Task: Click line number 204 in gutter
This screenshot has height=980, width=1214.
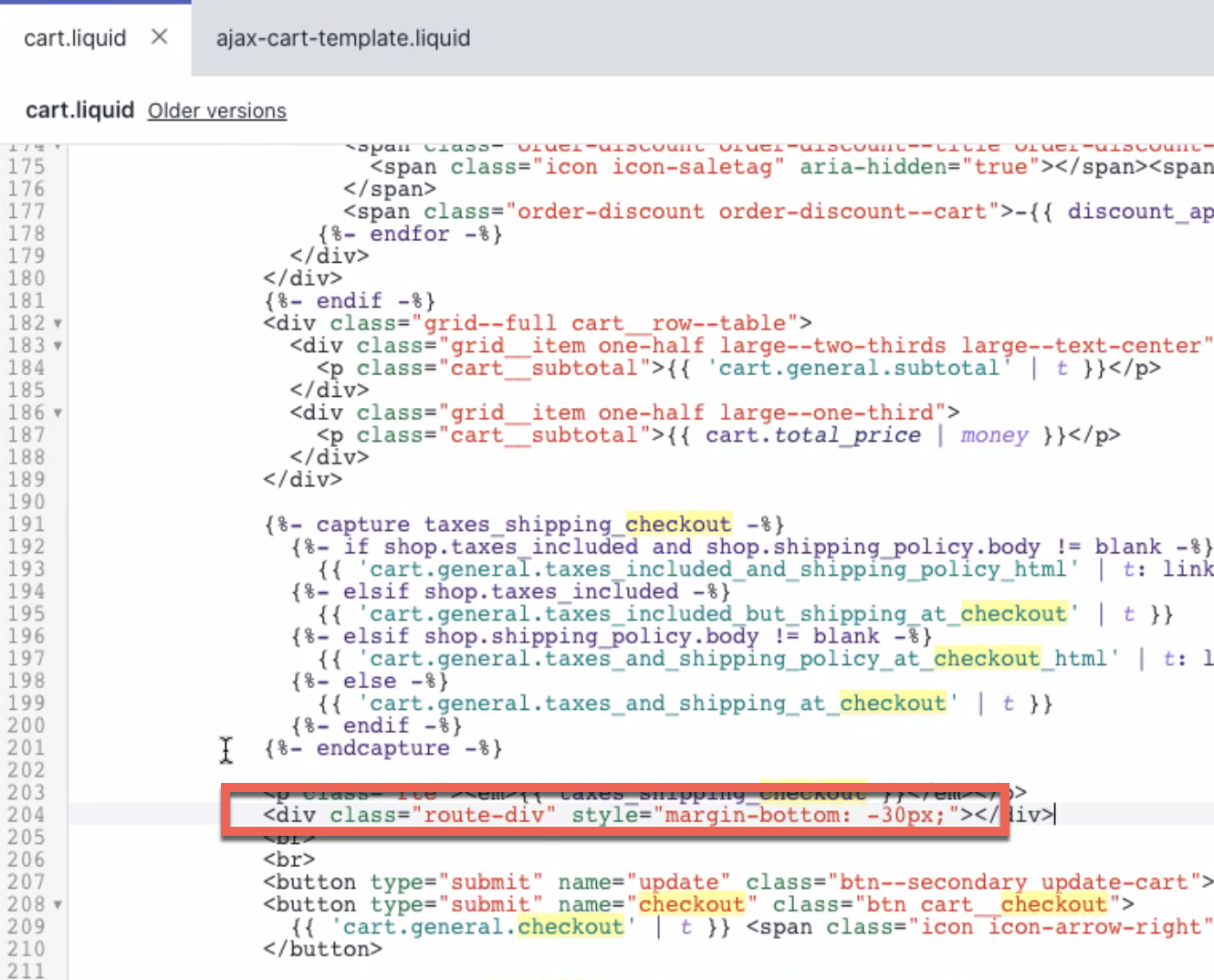Action: (26, 815)
